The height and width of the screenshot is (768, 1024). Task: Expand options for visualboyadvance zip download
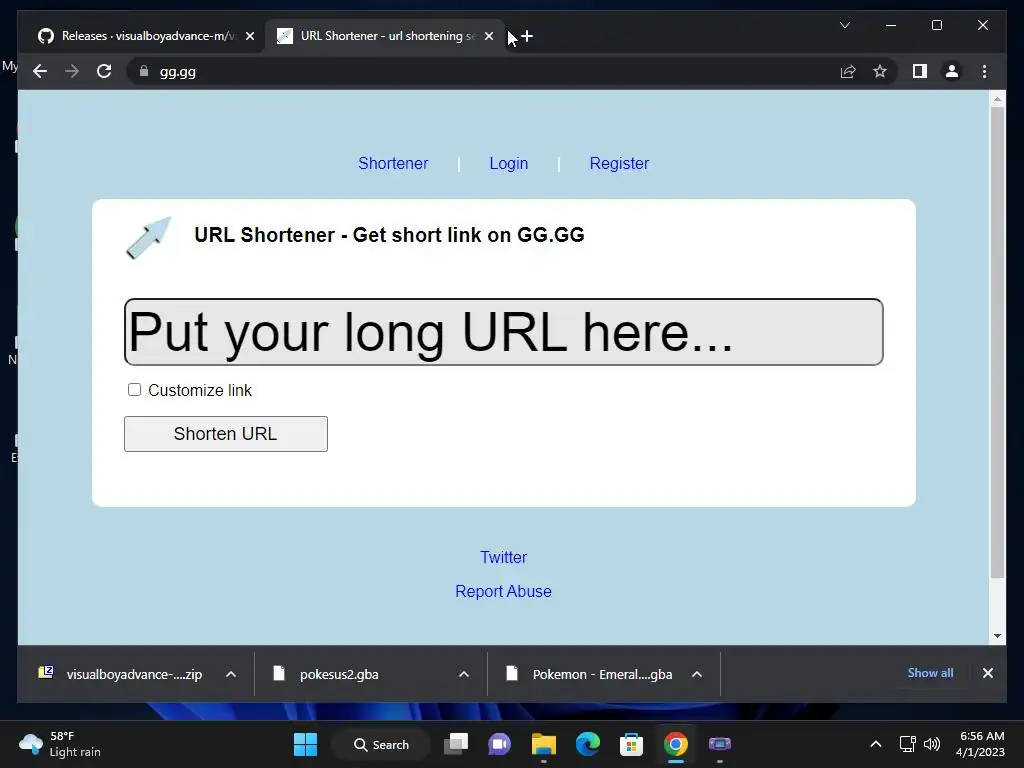[x=231, y=674]
